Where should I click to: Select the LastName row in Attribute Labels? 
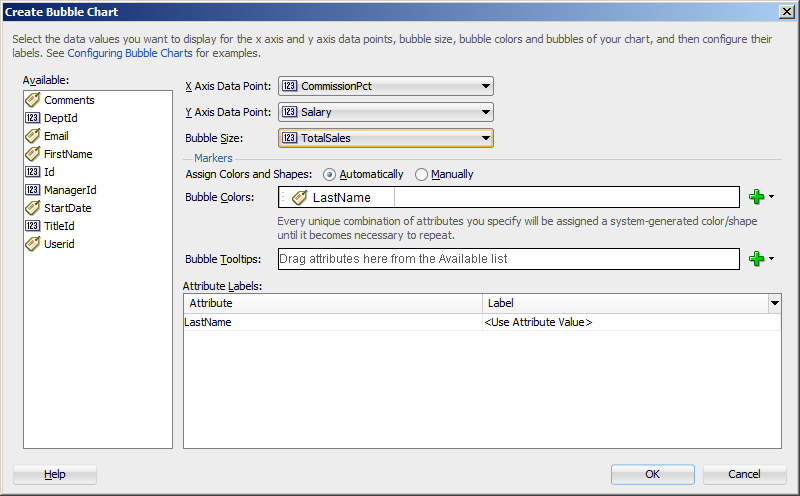[x=482, y=322]
